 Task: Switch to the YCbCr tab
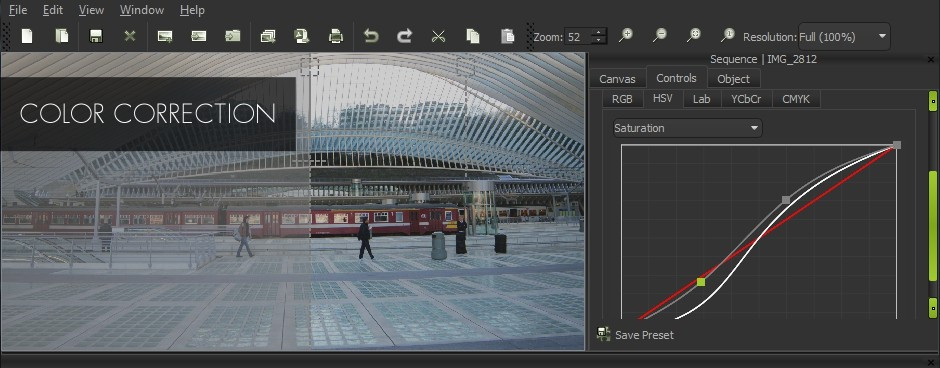746,99
